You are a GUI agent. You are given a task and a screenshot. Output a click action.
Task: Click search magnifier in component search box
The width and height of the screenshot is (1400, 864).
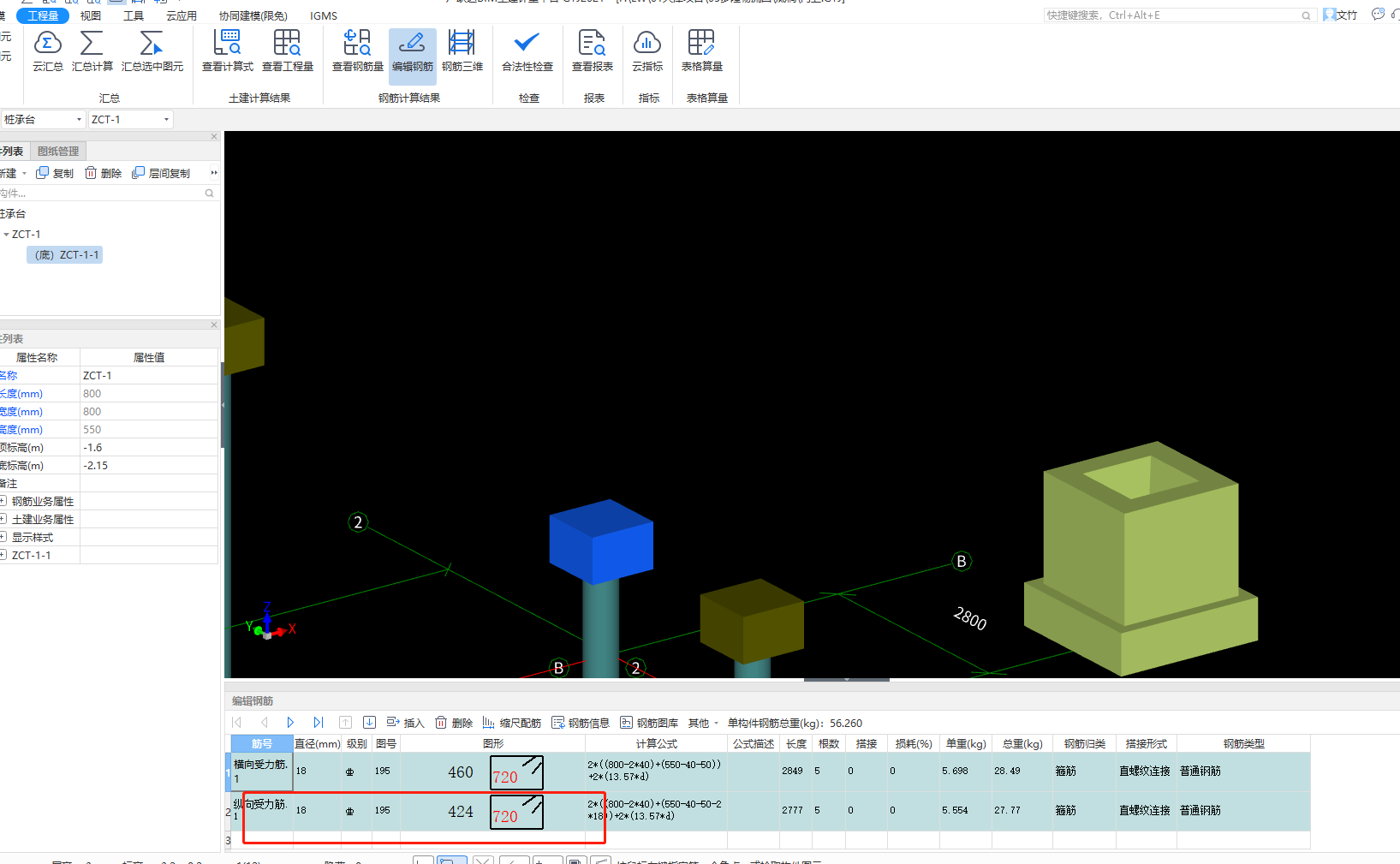tap(209, 194)
